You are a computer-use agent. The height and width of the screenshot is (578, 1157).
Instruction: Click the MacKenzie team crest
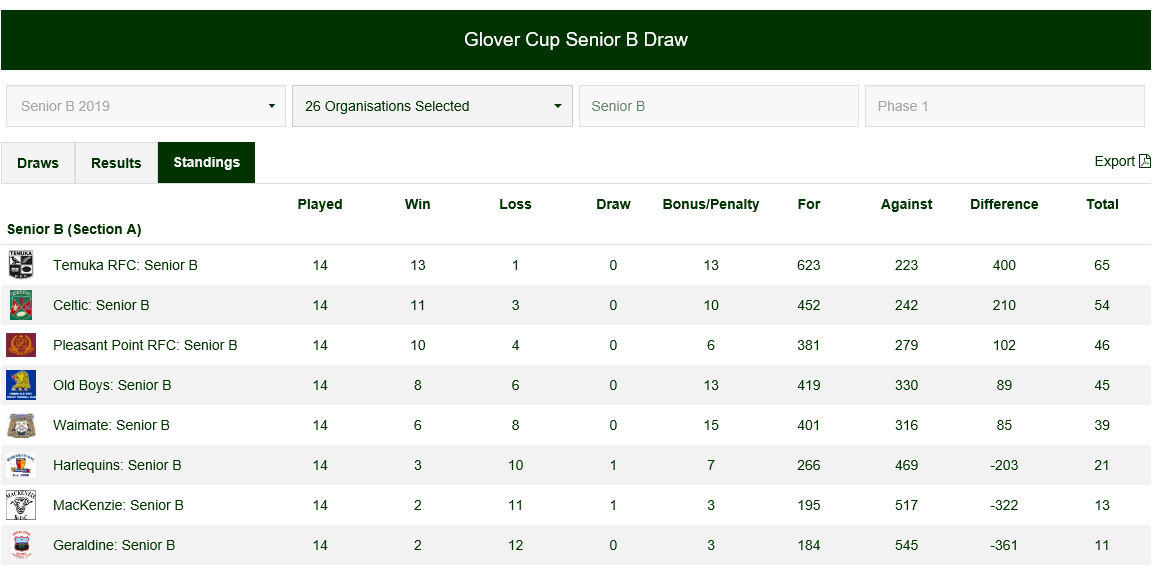coord(21,505)
